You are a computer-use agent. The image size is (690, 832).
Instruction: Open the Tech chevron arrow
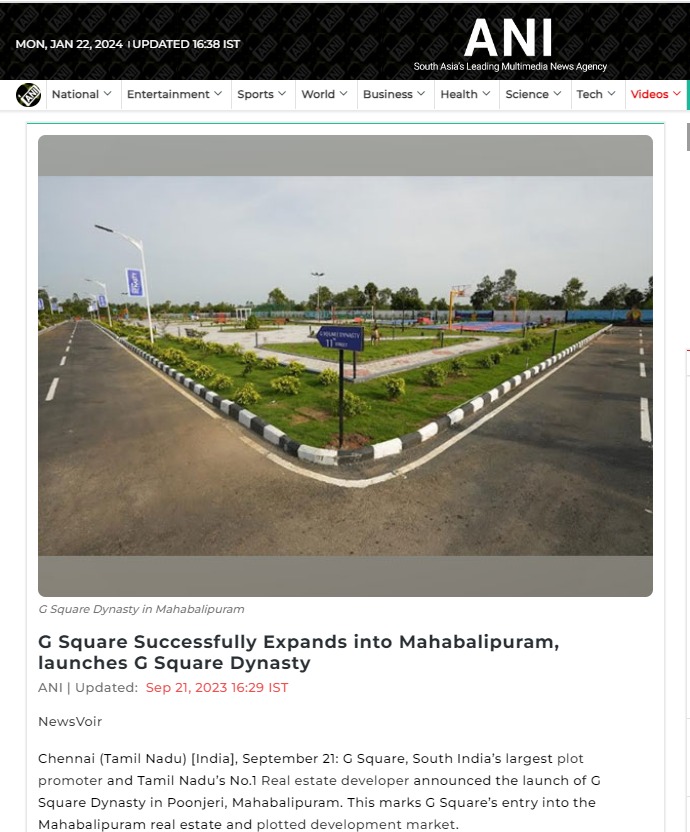[x=611, y=94]
